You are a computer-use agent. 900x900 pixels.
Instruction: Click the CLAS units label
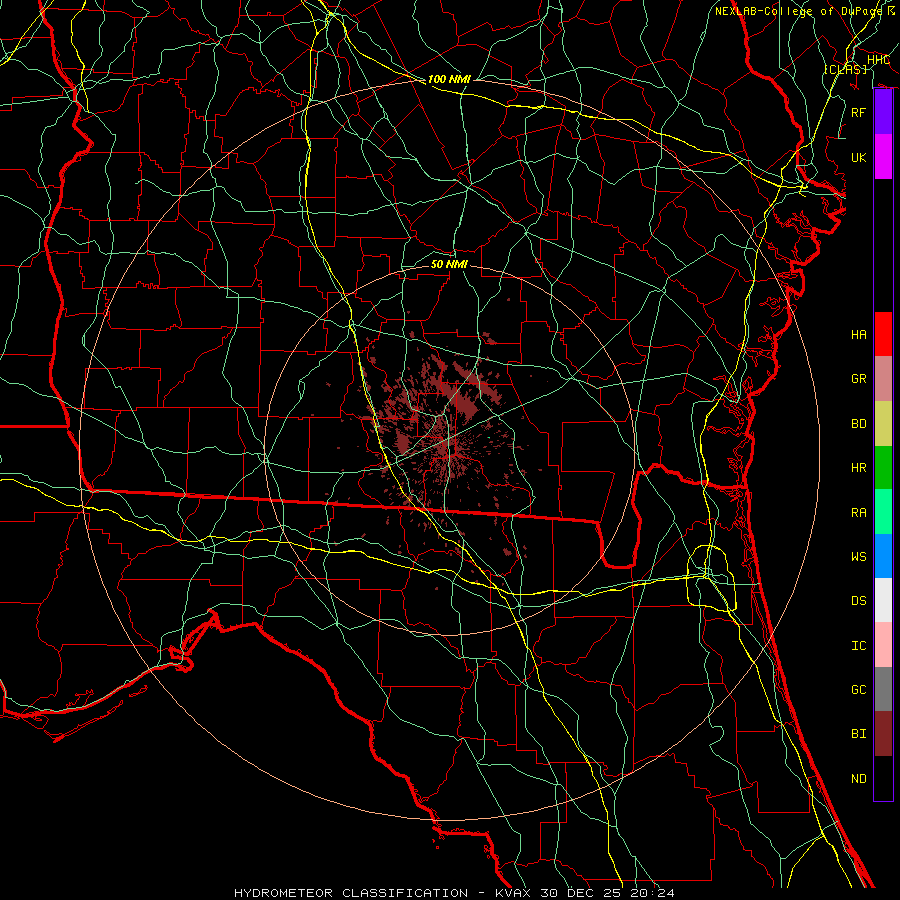[x=845, y=69]
